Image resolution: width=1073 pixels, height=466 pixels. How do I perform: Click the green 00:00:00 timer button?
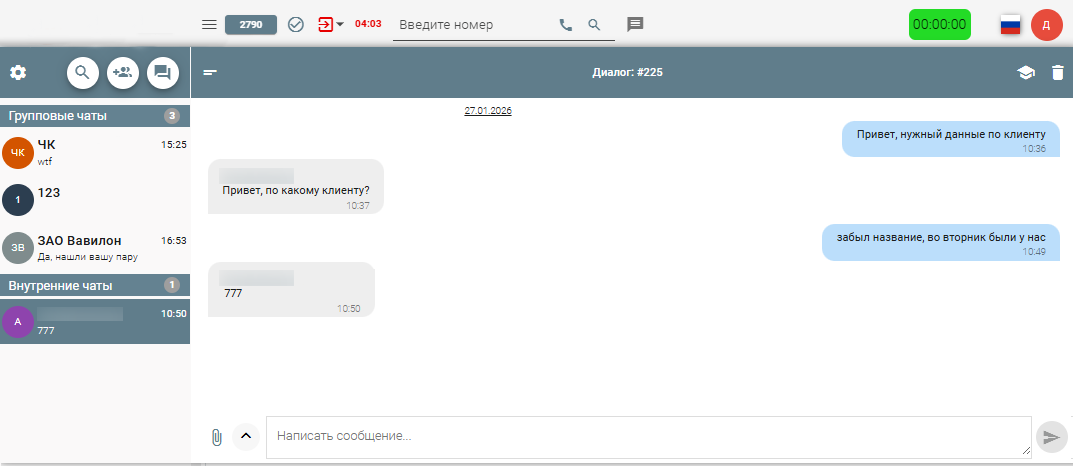coord(939,25)
